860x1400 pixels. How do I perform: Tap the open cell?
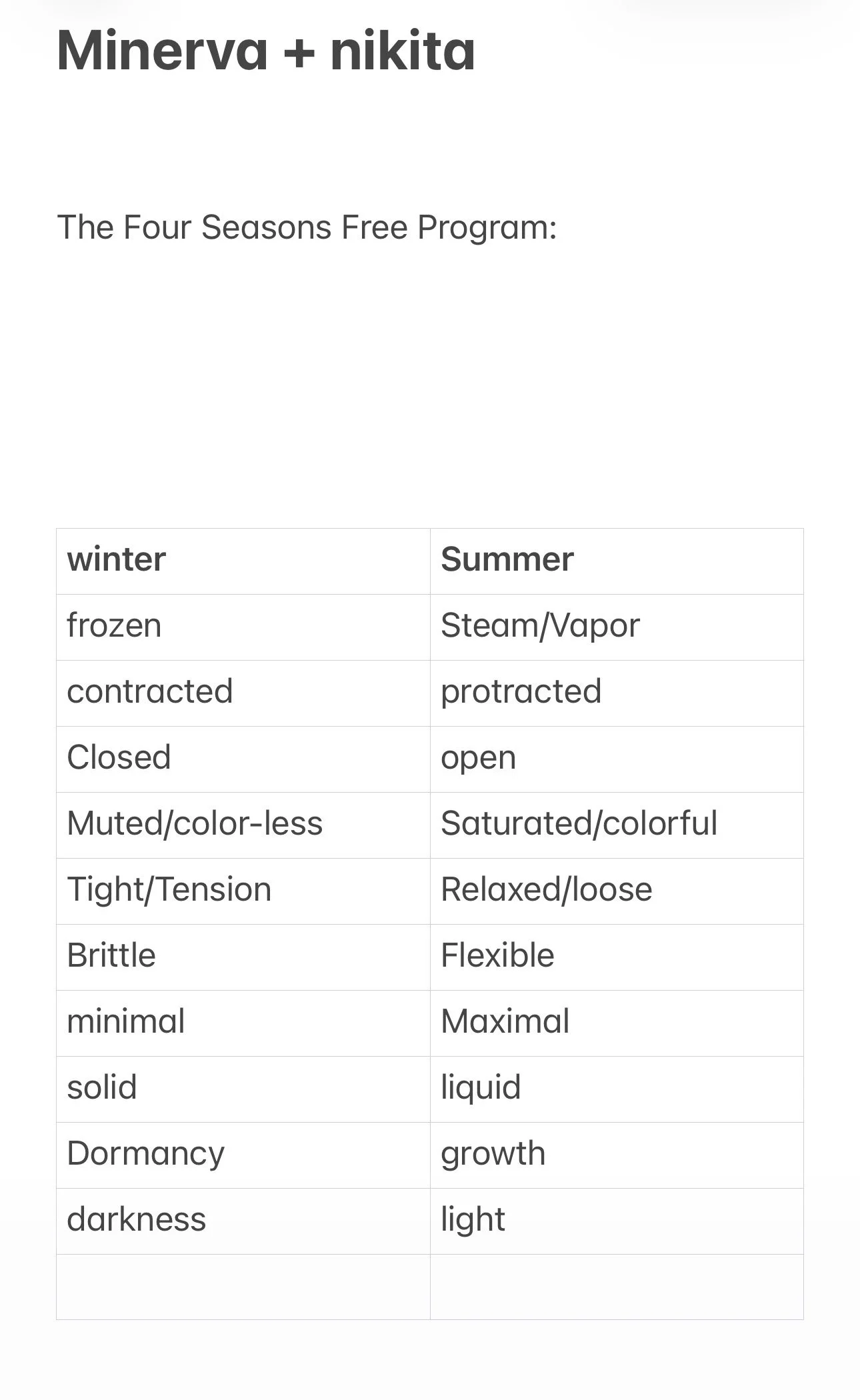(617, 759)
